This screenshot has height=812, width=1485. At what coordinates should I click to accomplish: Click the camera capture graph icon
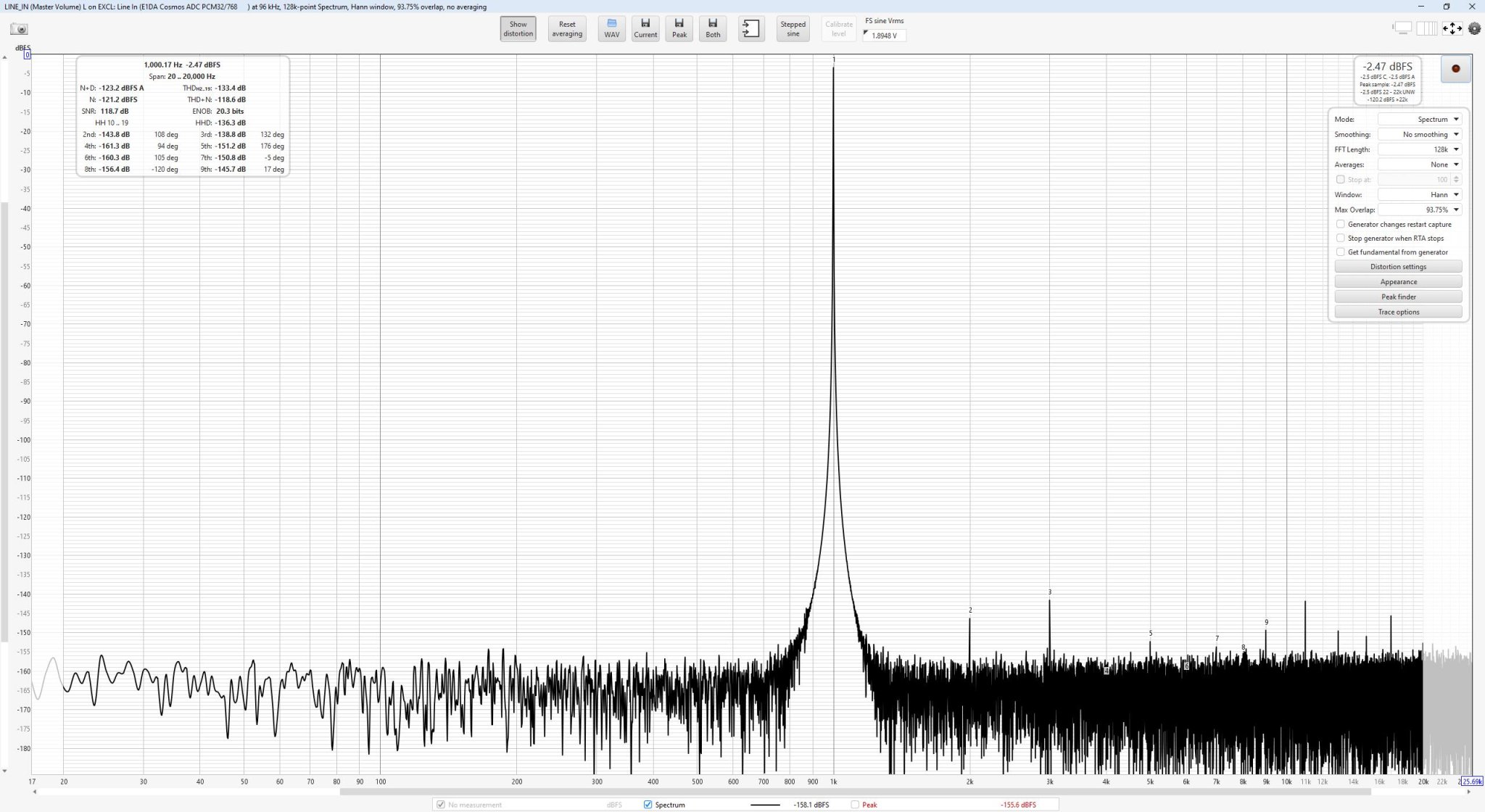pyautogui.click(x=19, y=29)
